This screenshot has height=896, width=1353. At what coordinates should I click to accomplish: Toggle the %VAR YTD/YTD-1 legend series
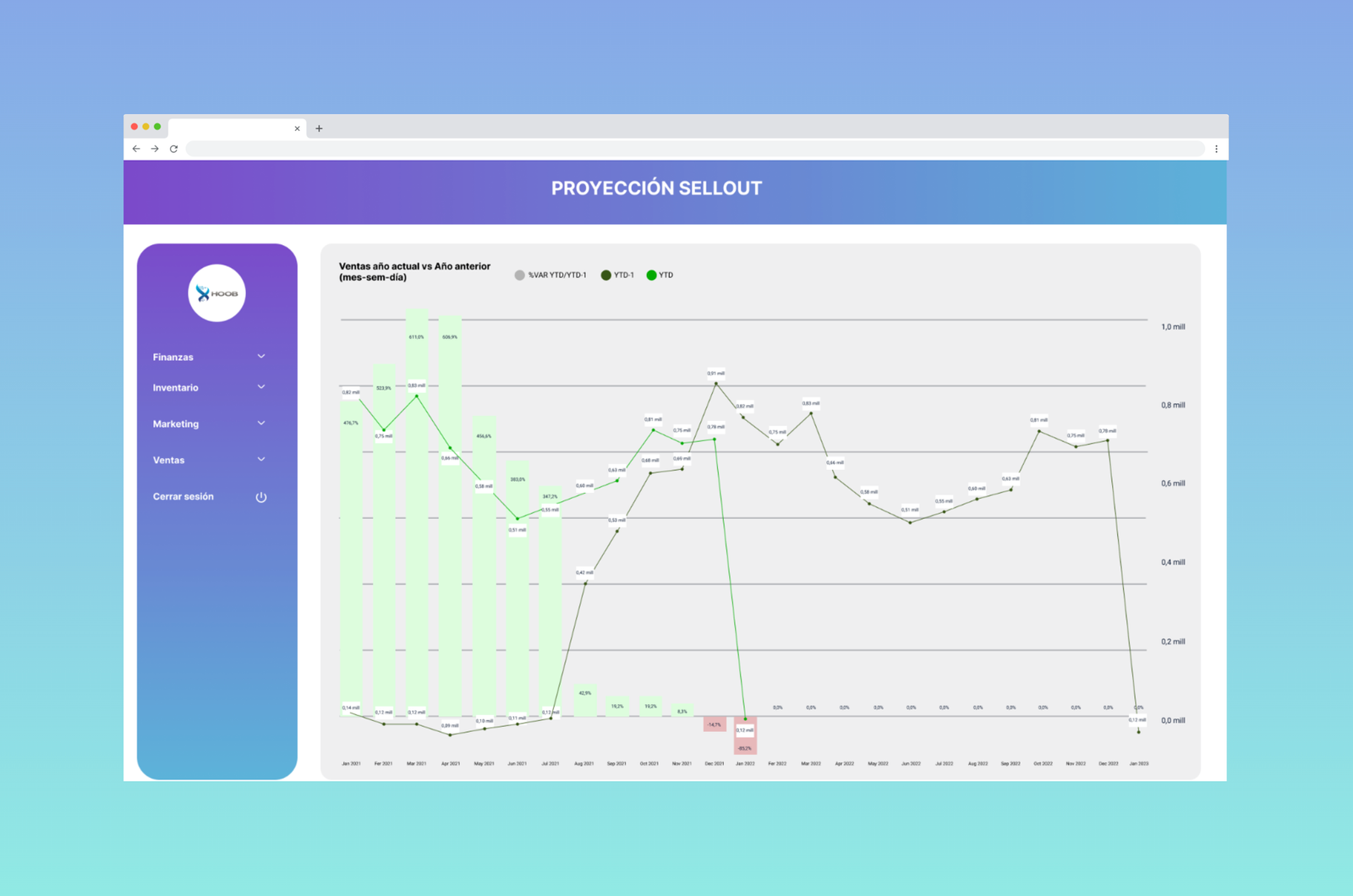tap(551, 275)
